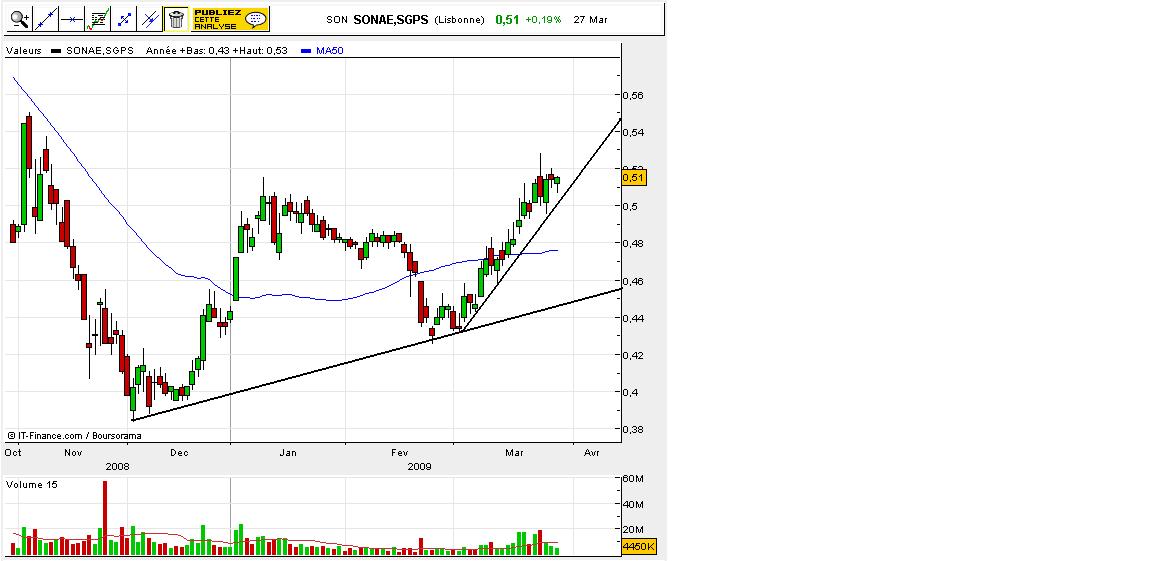Click the 40M volume axis label
The width and height of the screenshot is (1169, 561).
click(x=632, y=504)
